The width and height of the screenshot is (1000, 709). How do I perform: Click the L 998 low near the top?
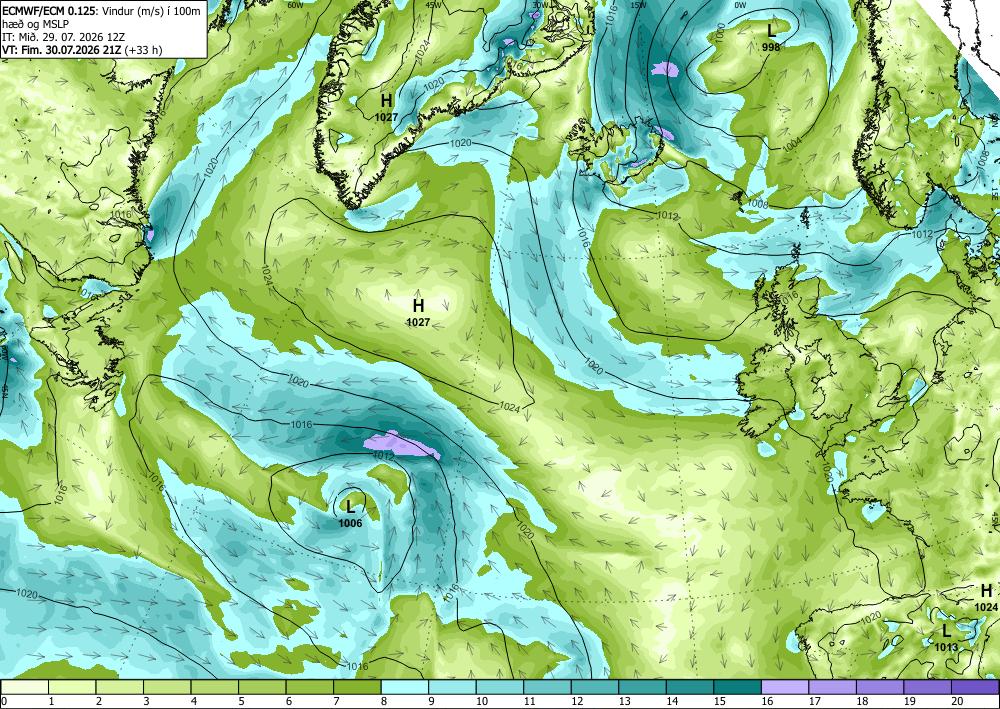coord(771,37)
